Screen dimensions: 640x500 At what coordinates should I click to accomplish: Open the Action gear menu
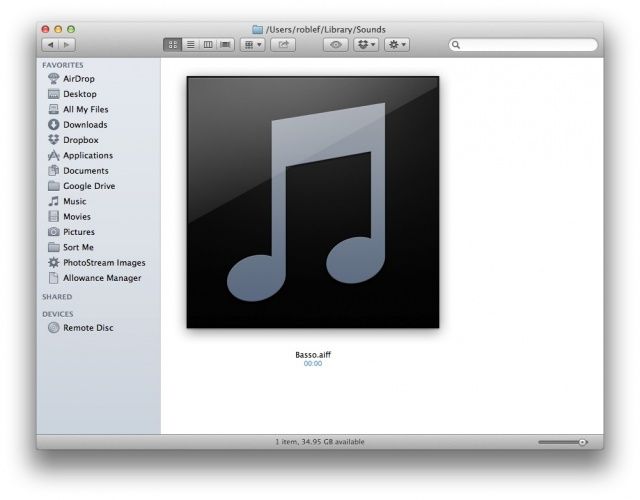coord(397,45)
